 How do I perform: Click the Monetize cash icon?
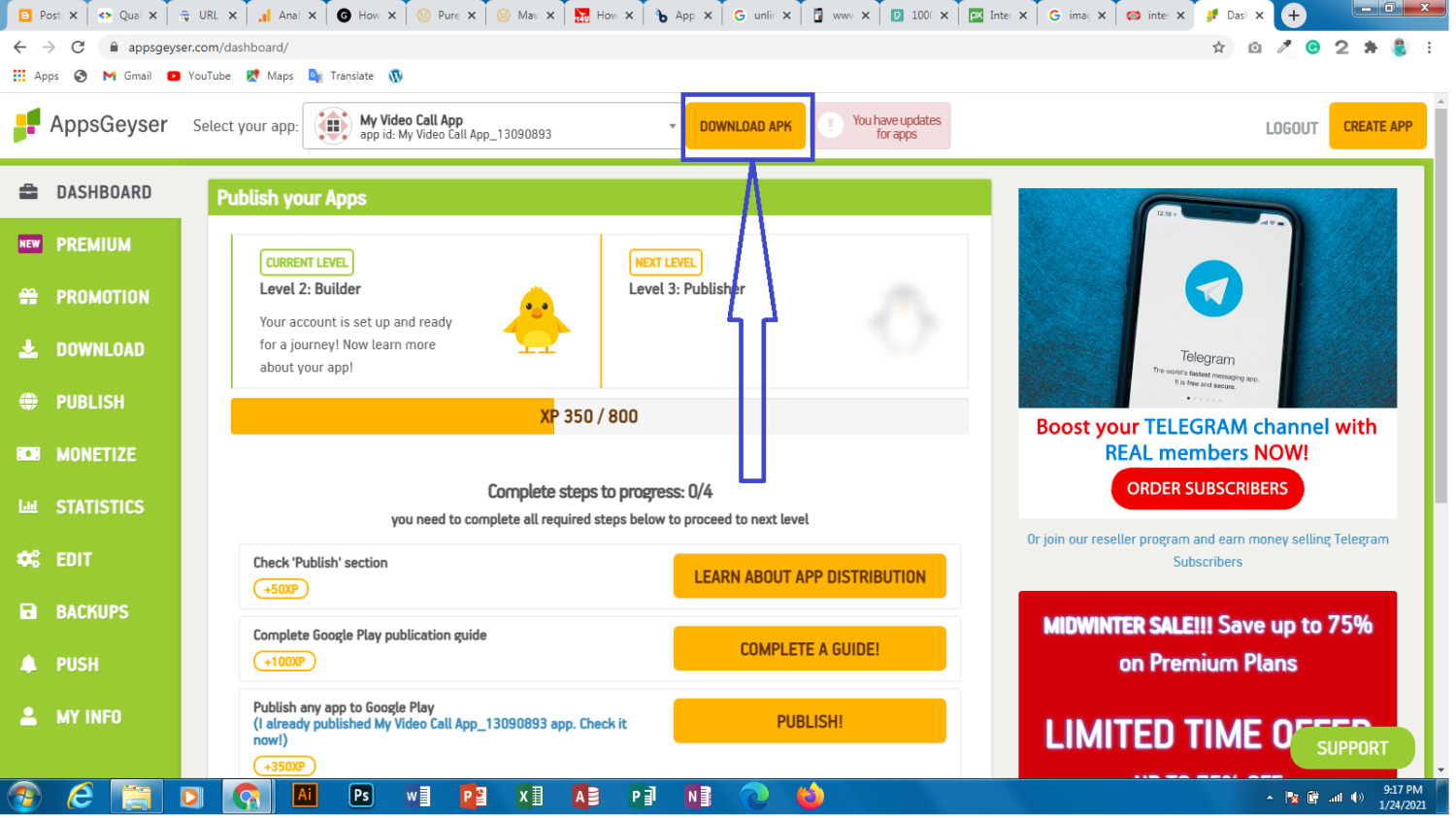coord(29,454)
